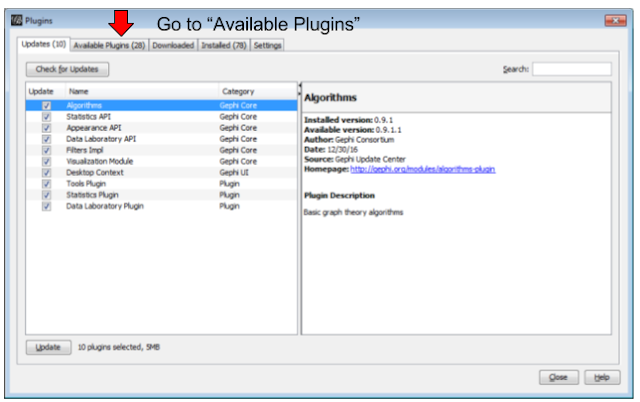
Task: Open the algorithms-plugin homepage link
Action: tap(422, 169)
